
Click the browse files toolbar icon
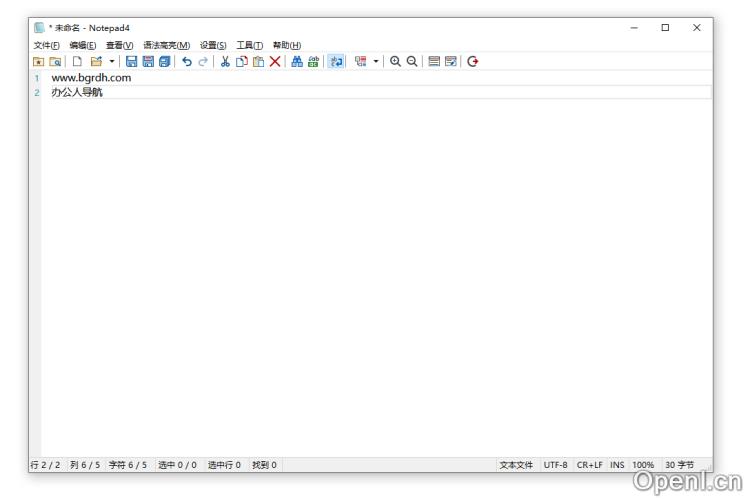(x=55, y=62)
